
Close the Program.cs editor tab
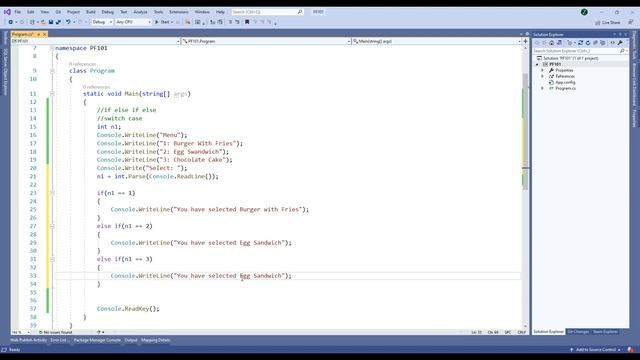click(45, 35)
